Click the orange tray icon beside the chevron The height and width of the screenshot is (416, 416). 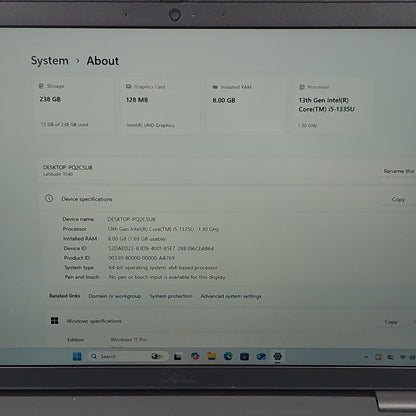point(378,357)
